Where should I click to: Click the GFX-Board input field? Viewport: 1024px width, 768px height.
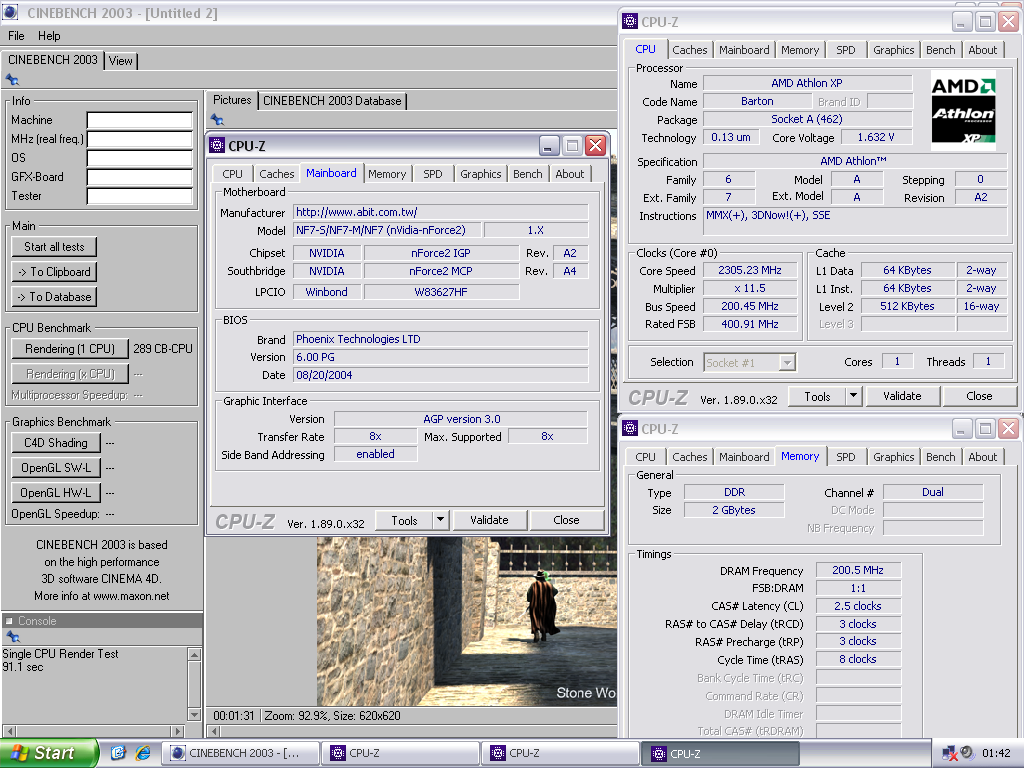click(x=140, y=177)
